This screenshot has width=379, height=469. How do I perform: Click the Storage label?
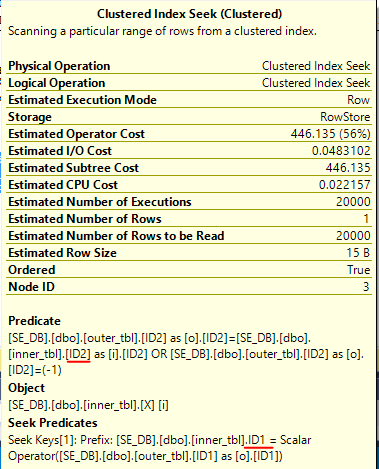(30, 117)
